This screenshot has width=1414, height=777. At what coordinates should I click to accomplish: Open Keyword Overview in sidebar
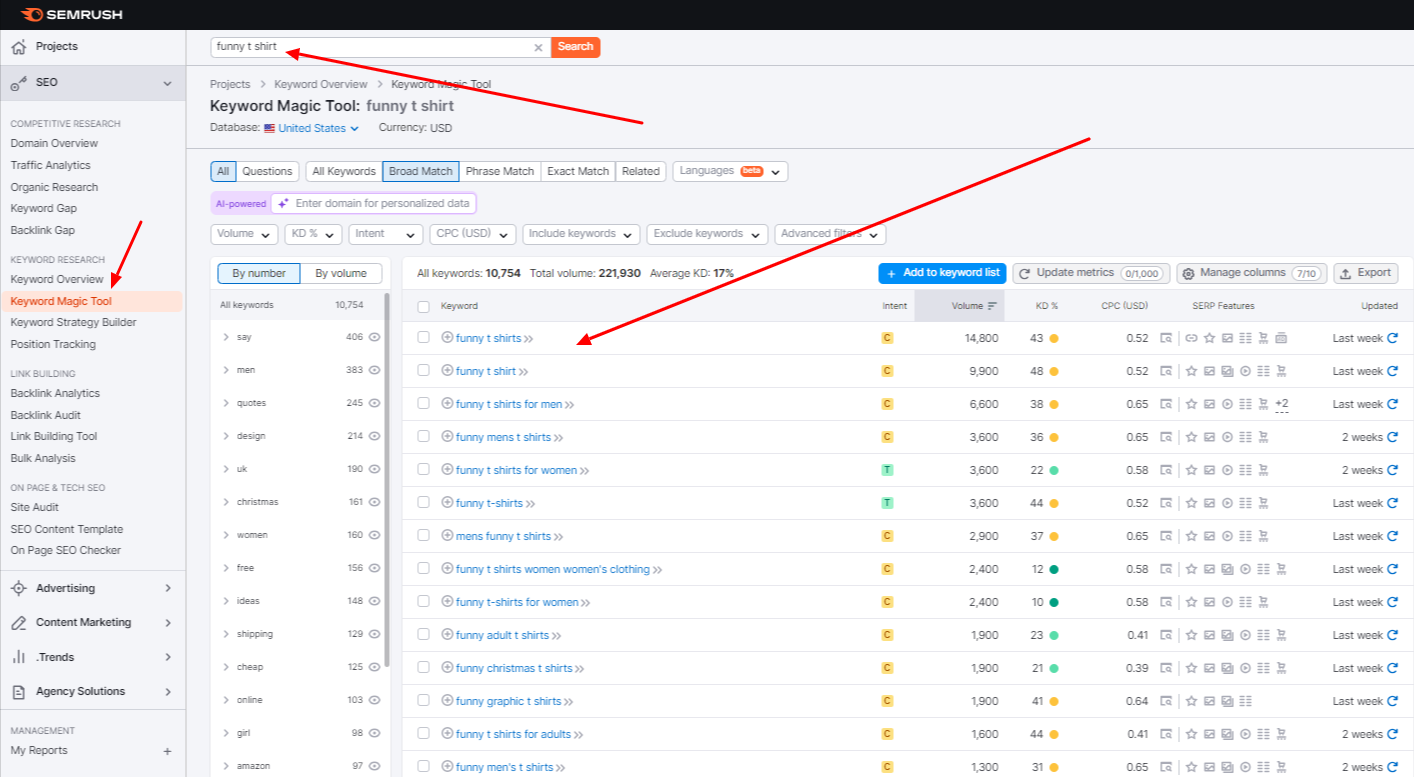57,279
